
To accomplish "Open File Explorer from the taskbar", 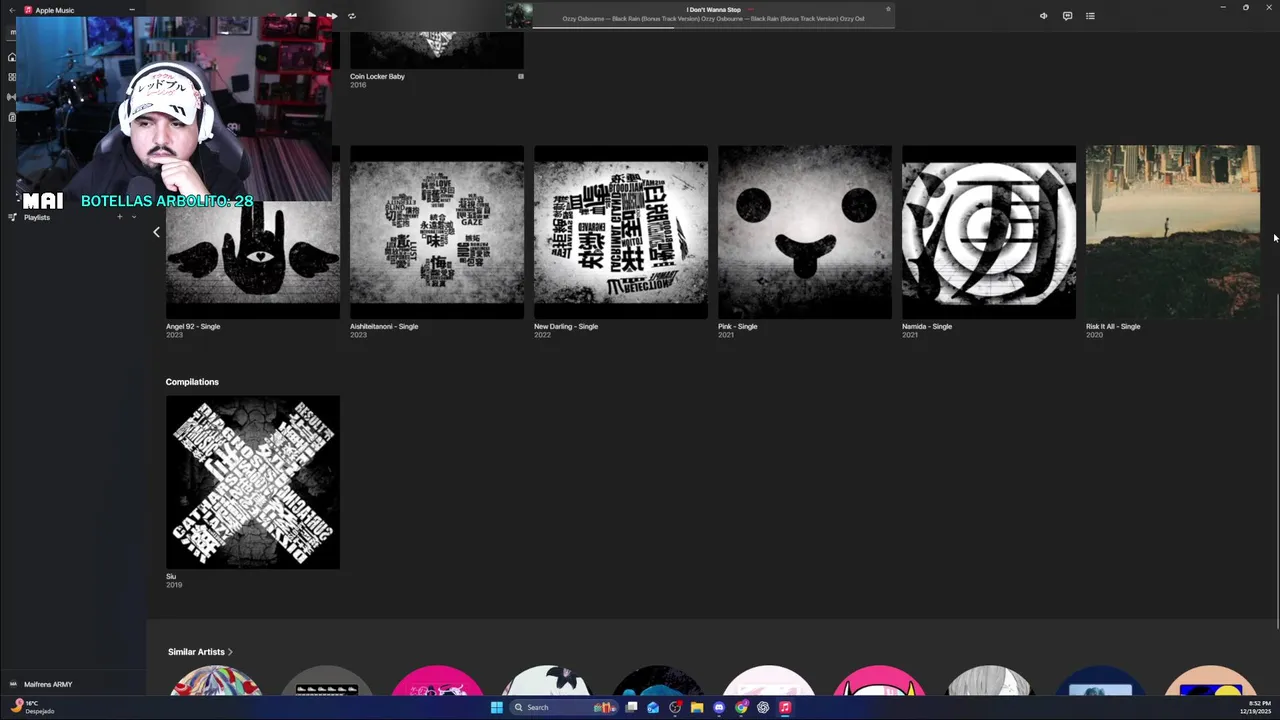I will pos(697,708).
